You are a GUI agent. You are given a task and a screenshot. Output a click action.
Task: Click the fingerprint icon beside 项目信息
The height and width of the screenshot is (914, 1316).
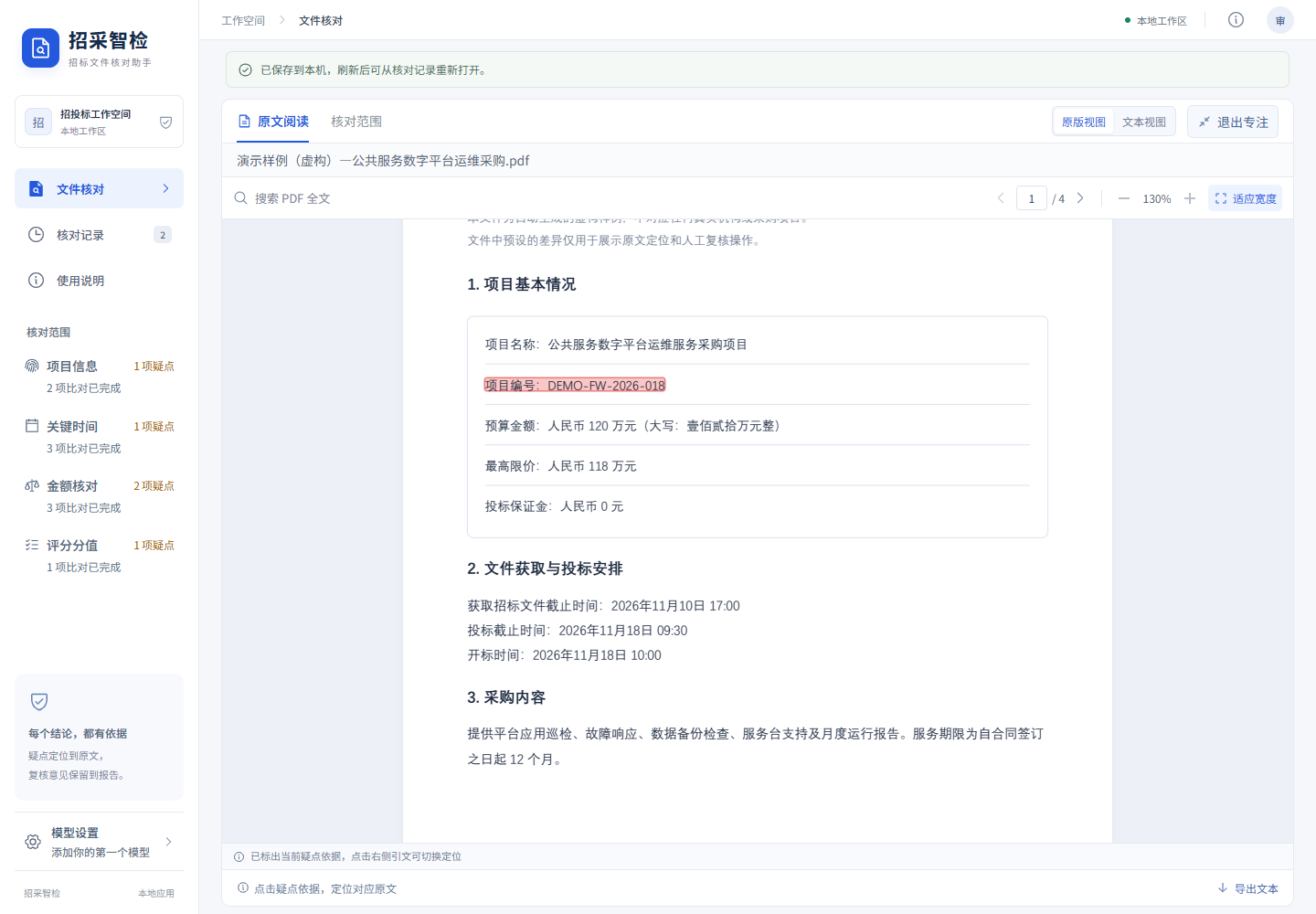[x=32, y=366]
